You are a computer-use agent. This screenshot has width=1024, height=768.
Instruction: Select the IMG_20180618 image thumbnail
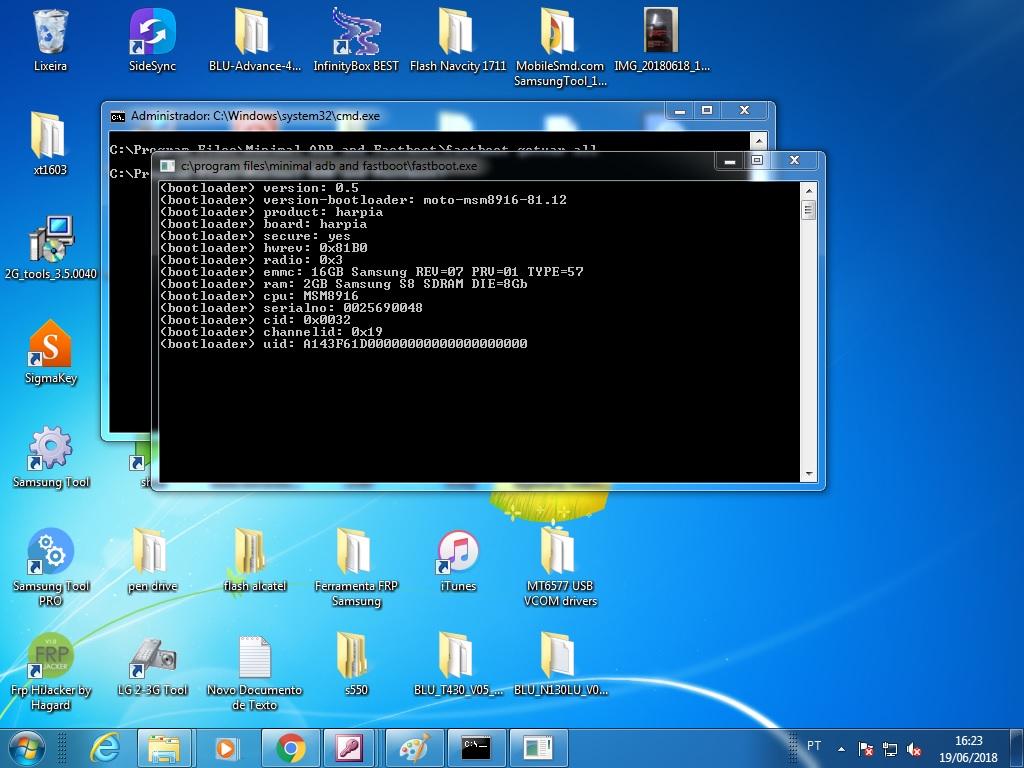click(x=662, y=39)
